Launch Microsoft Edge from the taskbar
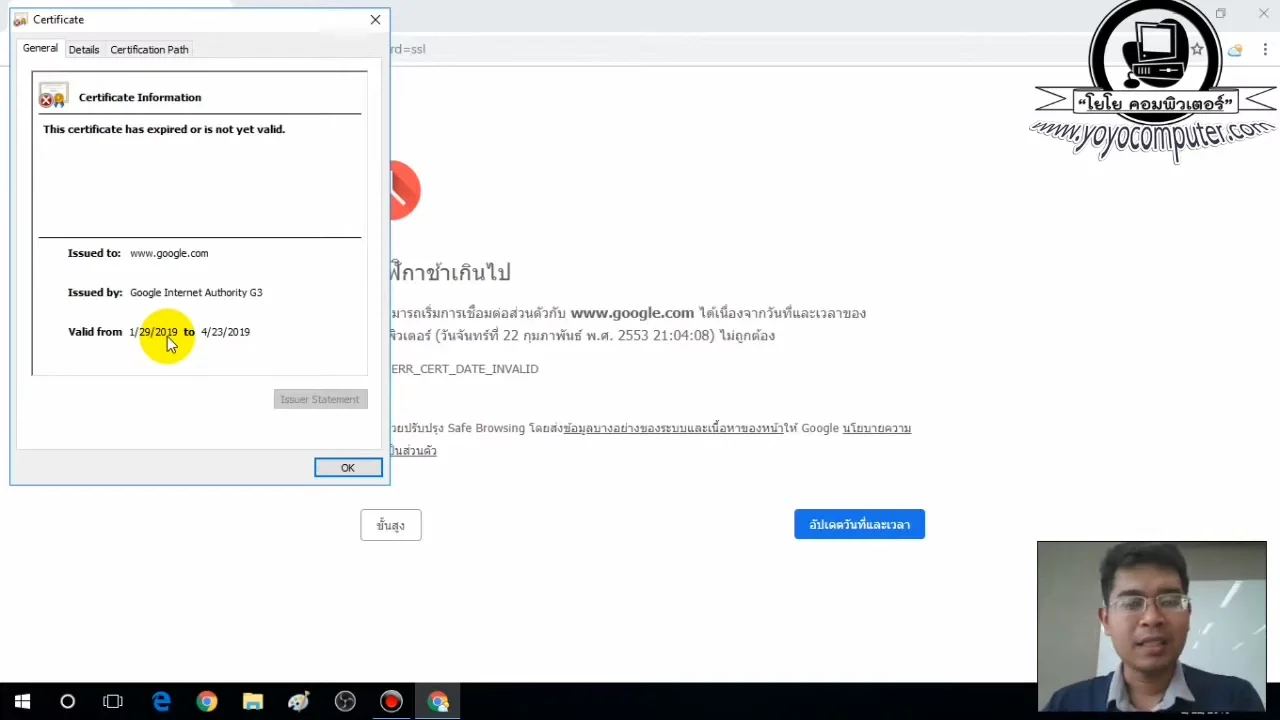This screenshot has width=1280, height=720. (x=161, y=701)
